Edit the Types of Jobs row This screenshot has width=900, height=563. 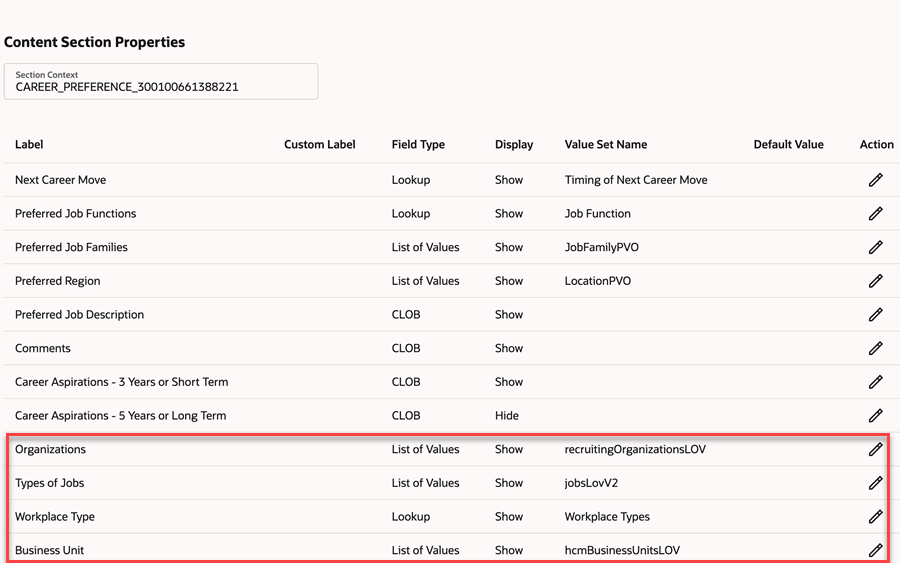[x=875, y=483]
